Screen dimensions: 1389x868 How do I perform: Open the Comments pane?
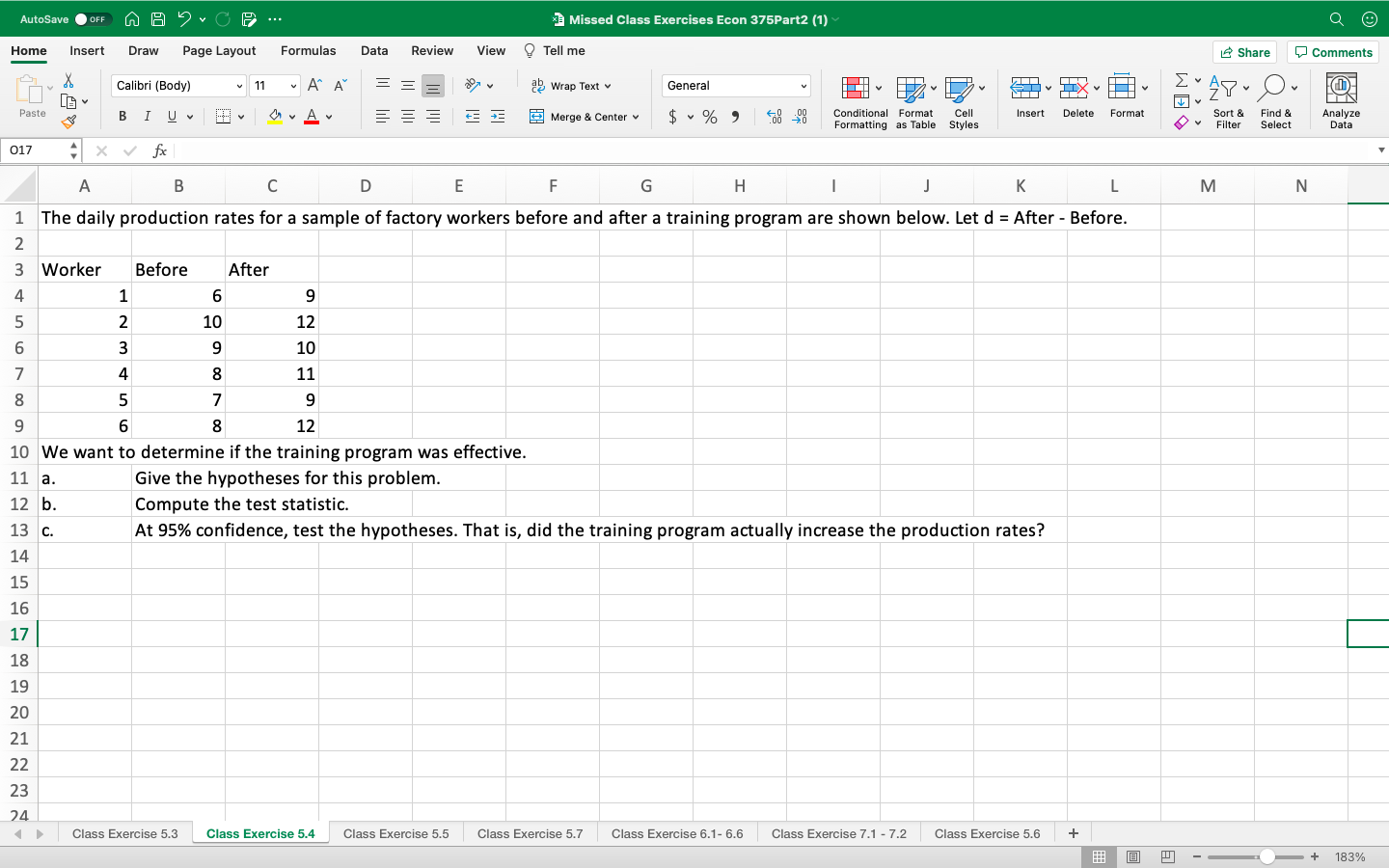pyautogui.click(x=1332, y=51)
